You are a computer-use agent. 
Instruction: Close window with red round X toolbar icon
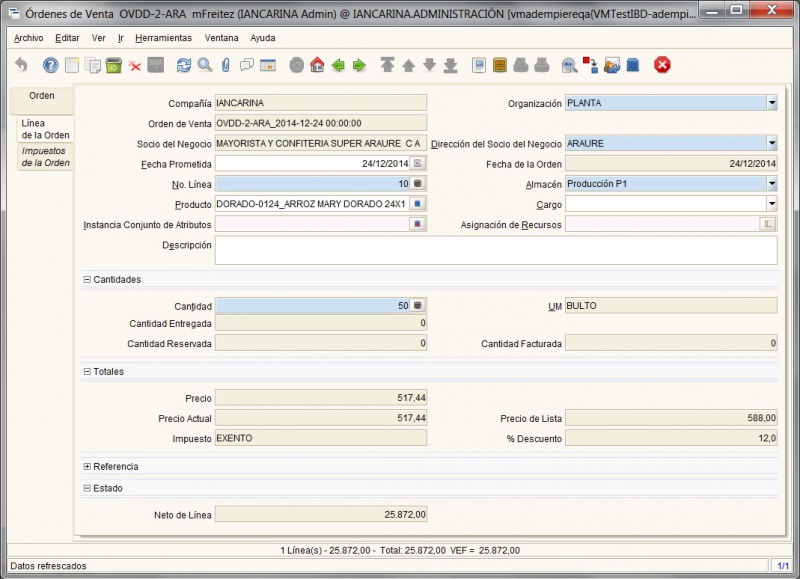662,65
